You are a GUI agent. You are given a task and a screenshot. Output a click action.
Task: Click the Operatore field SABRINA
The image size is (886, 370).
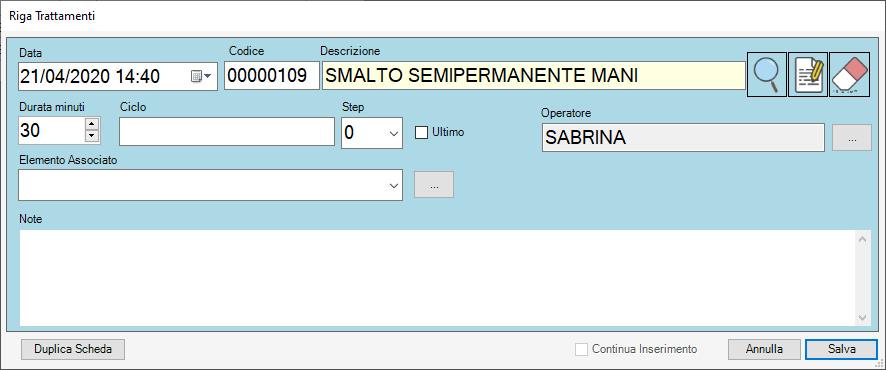click(x=683, y=138)
